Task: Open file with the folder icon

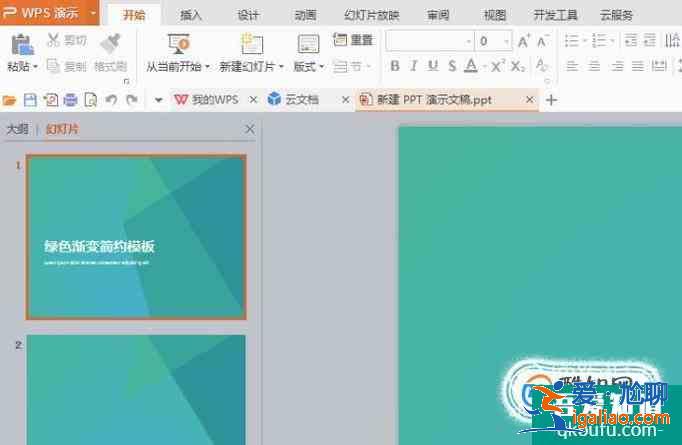Action: (9, 100)
